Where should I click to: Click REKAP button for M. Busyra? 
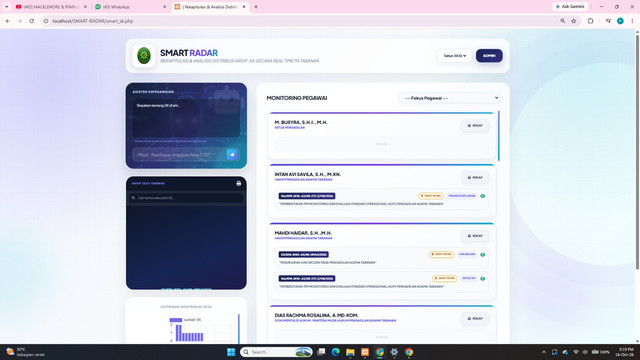tap(475, 126)
